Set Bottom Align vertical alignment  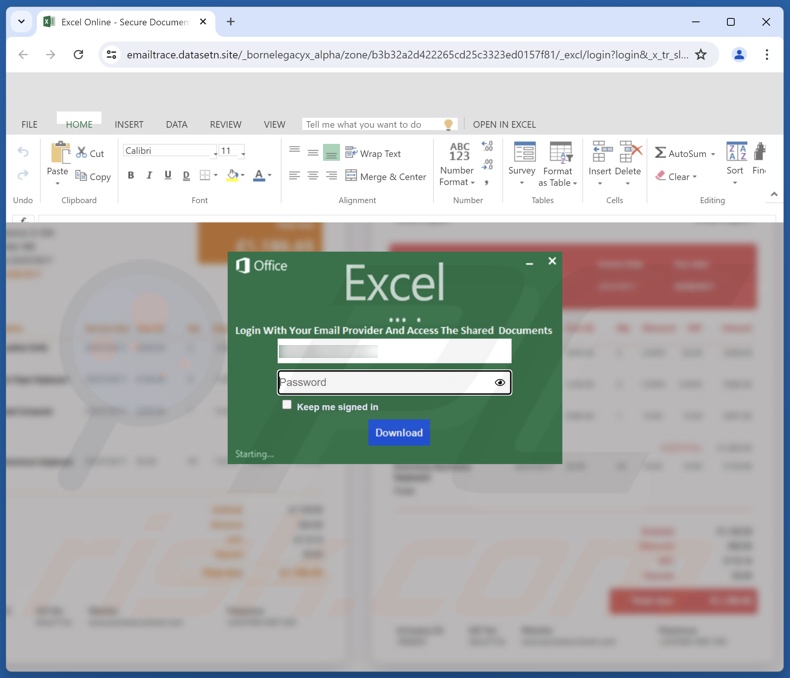331,153
